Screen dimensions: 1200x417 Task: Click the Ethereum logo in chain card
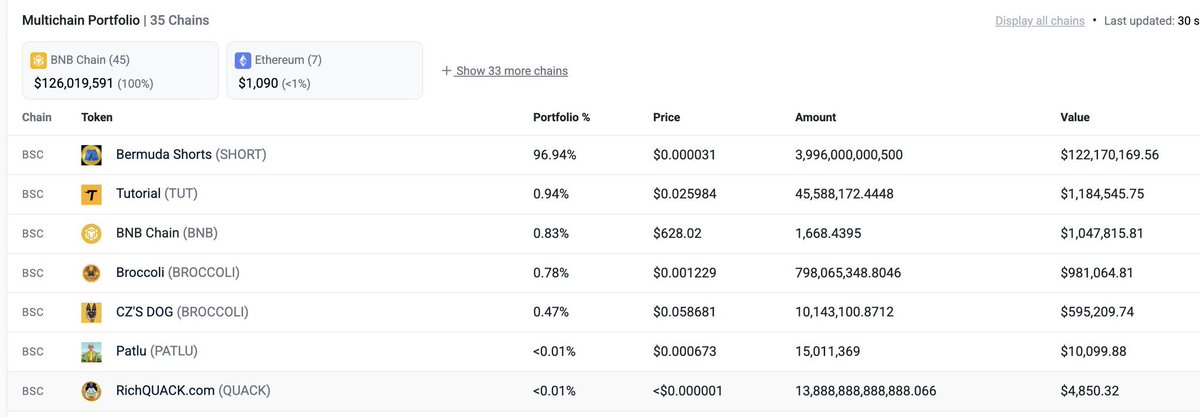click(243, 60)
